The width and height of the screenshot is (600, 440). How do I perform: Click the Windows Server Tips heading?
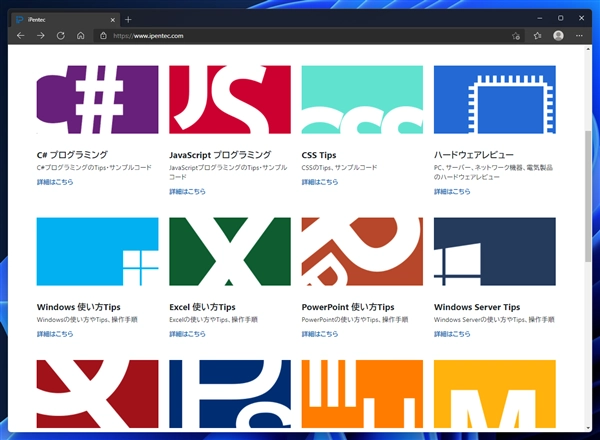pyautogui.click(x=477, y=307)
